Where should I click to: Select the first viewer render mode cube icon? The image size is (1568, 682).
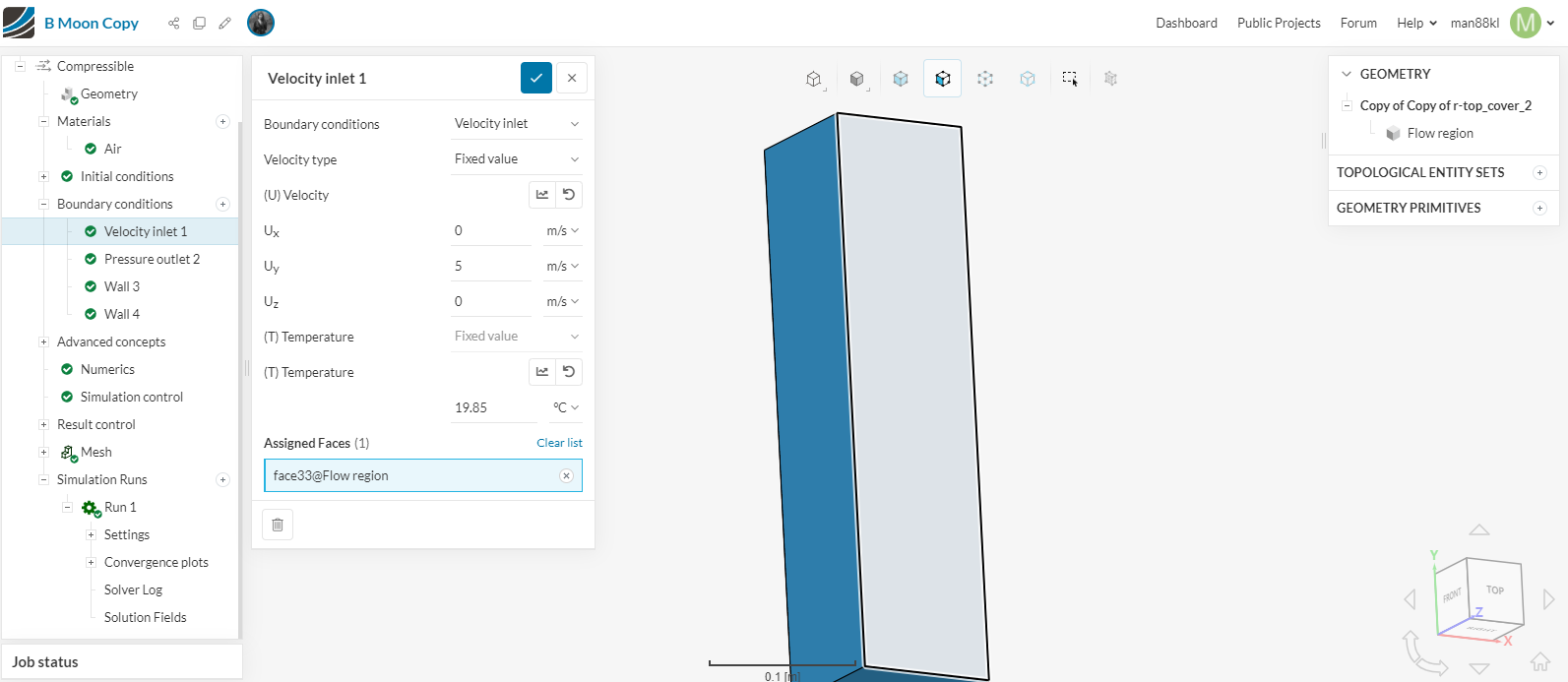pos(814,79)
